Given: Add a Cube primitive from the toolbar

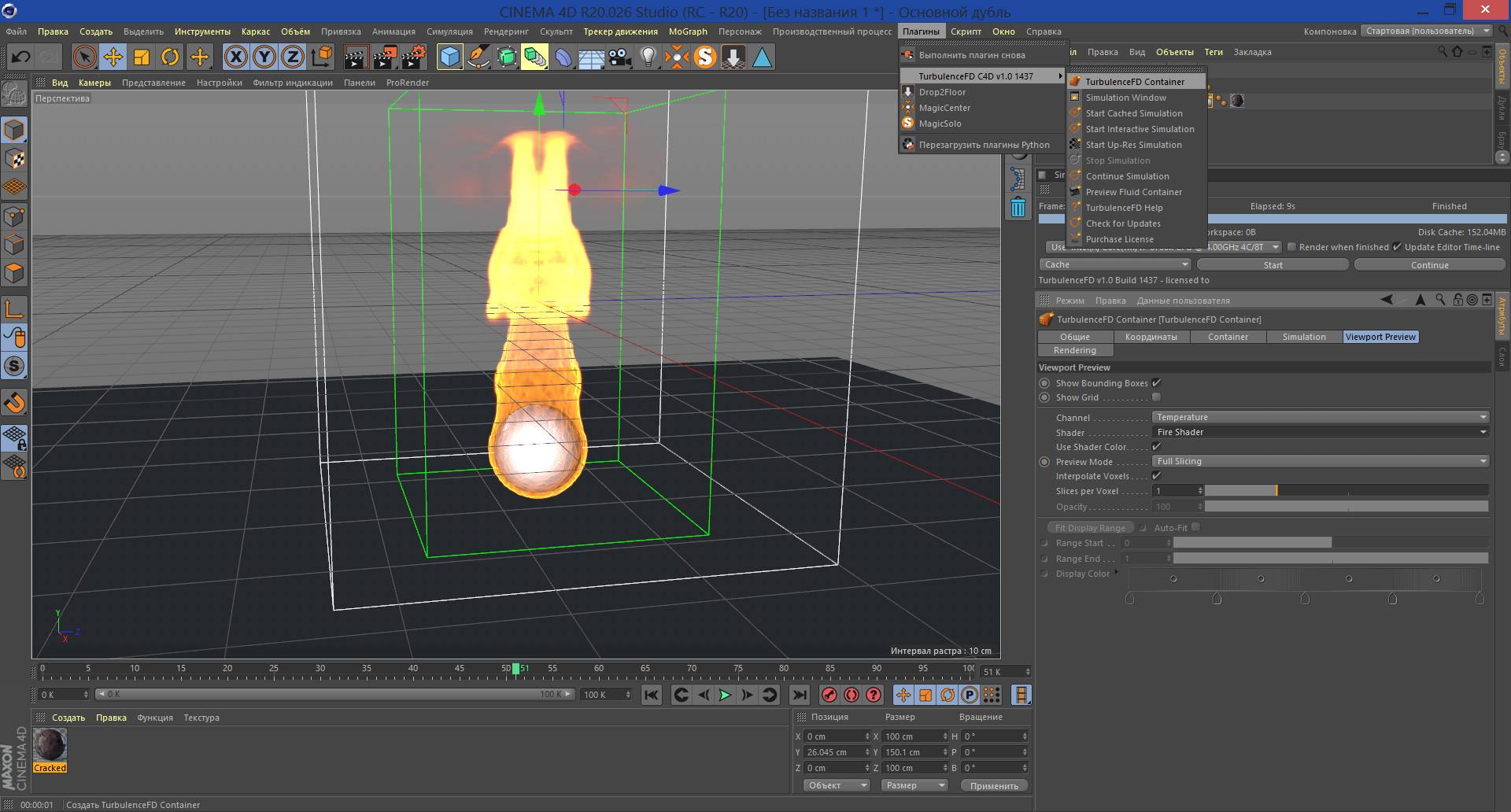Looking at the screenshot, I should click(x=449, y=57).
